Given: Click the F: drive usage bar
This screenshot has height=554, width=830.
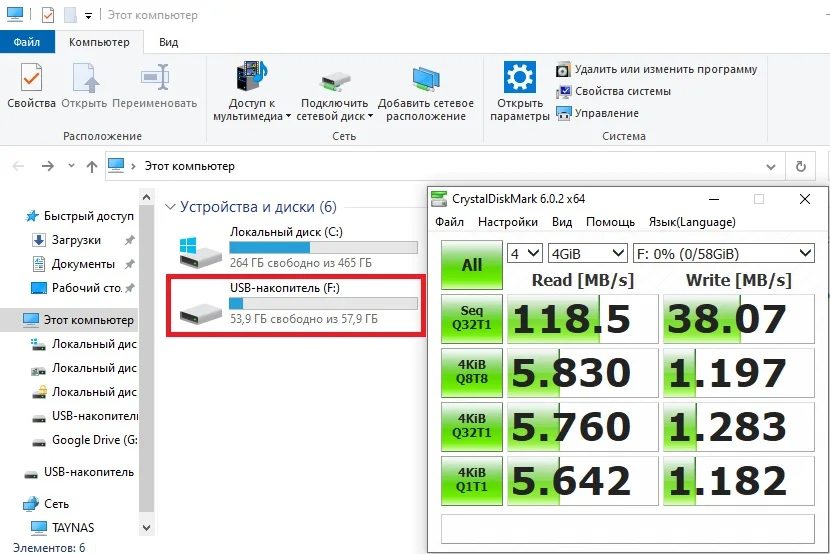Looking at the screenshot, I should tap(323, 303).
